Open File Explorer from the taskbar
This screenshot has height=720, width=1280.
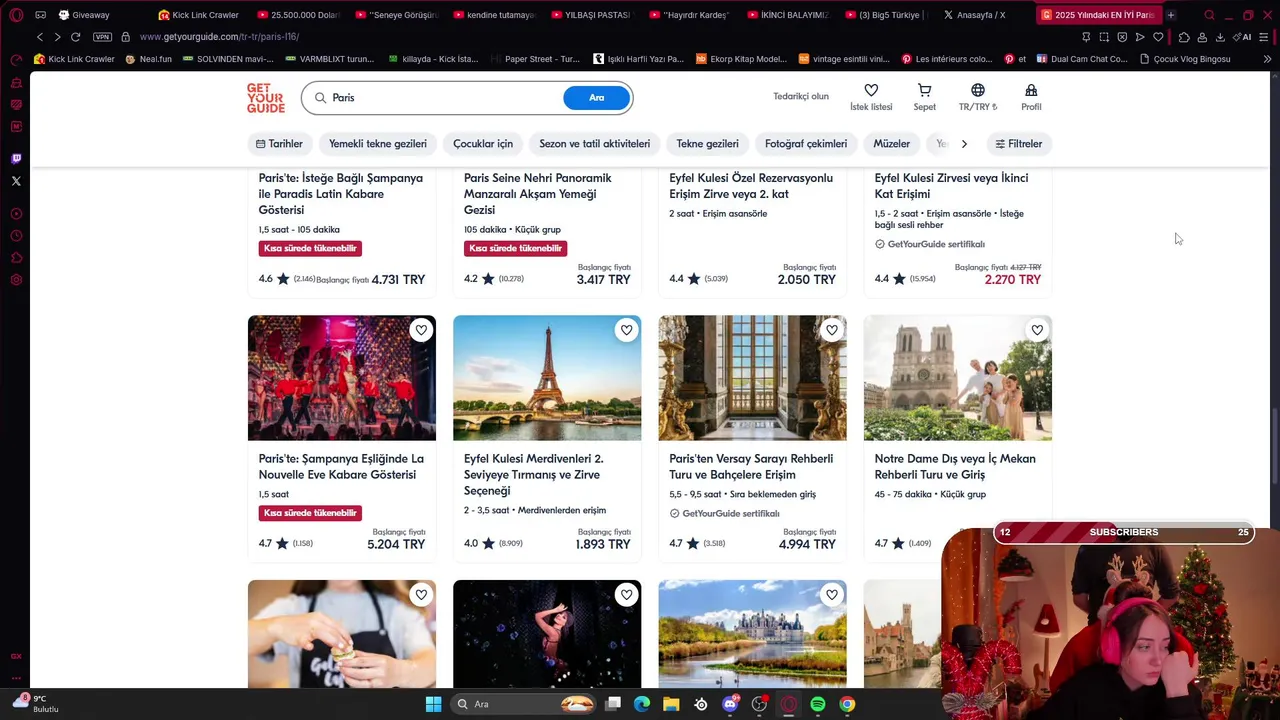[x=671, y=704]
